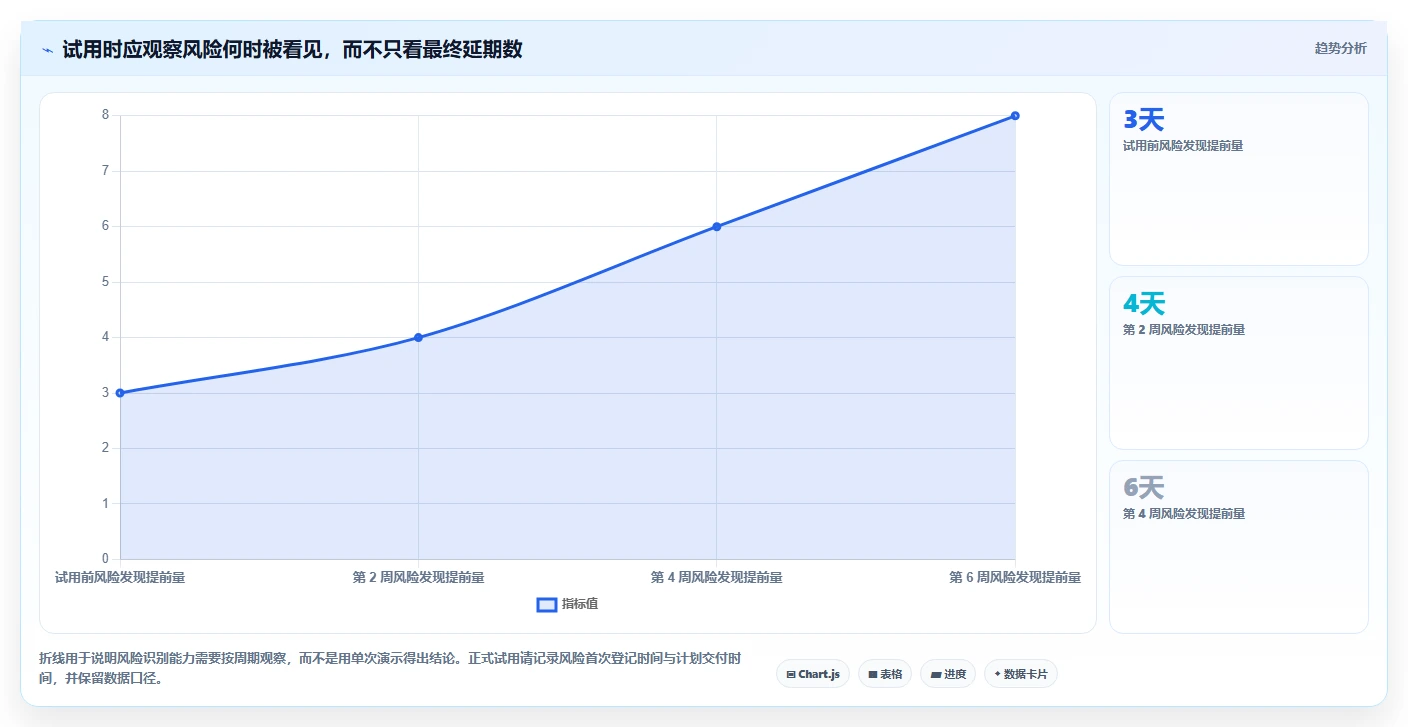
Task: Click x-axis label 第 6 周风险发现提前量
Action: (x=1015, y=577)
